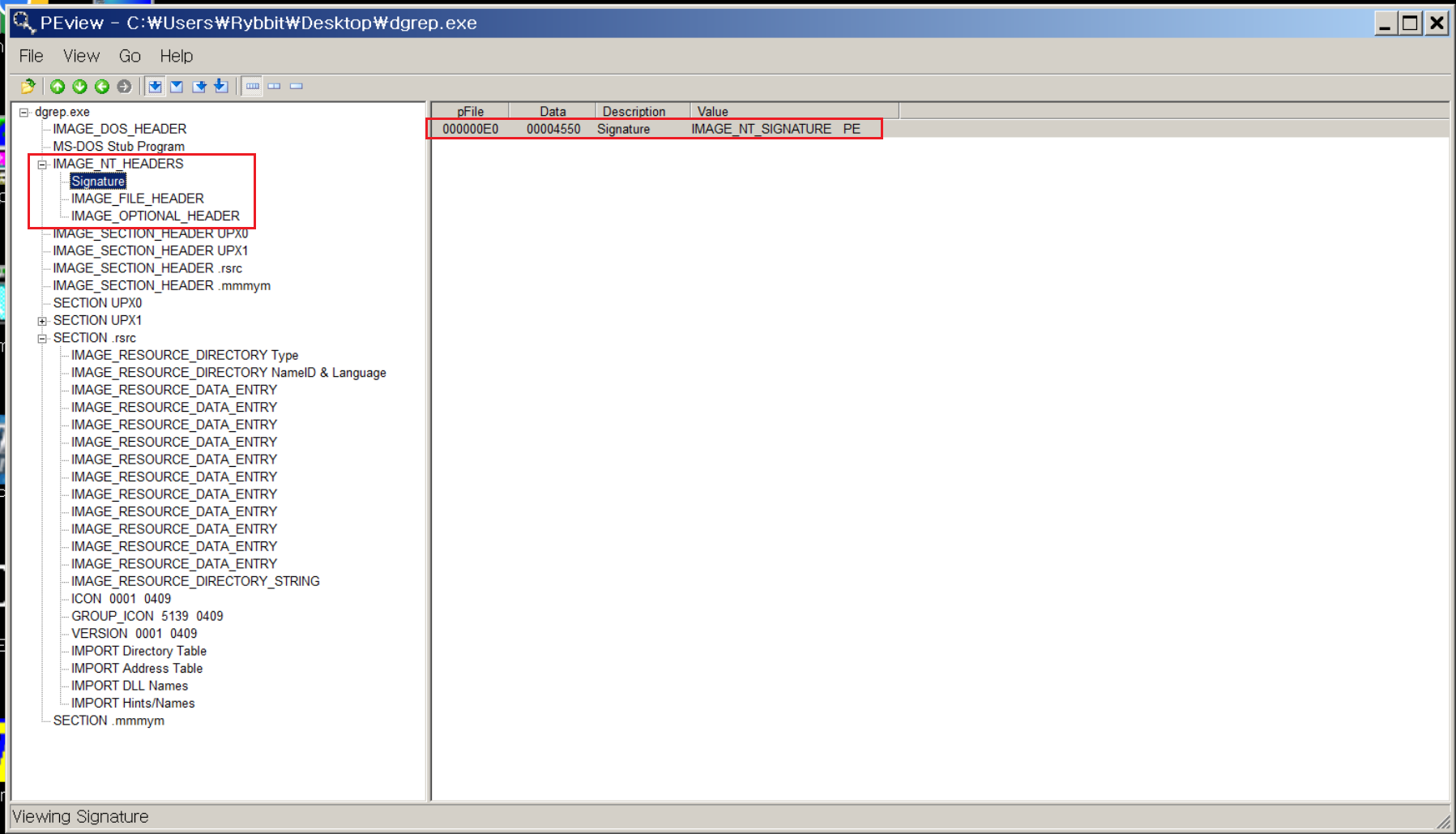Select the four-segment byte width icon
Screen dimensions: 1456x834
tap(253, 86)
